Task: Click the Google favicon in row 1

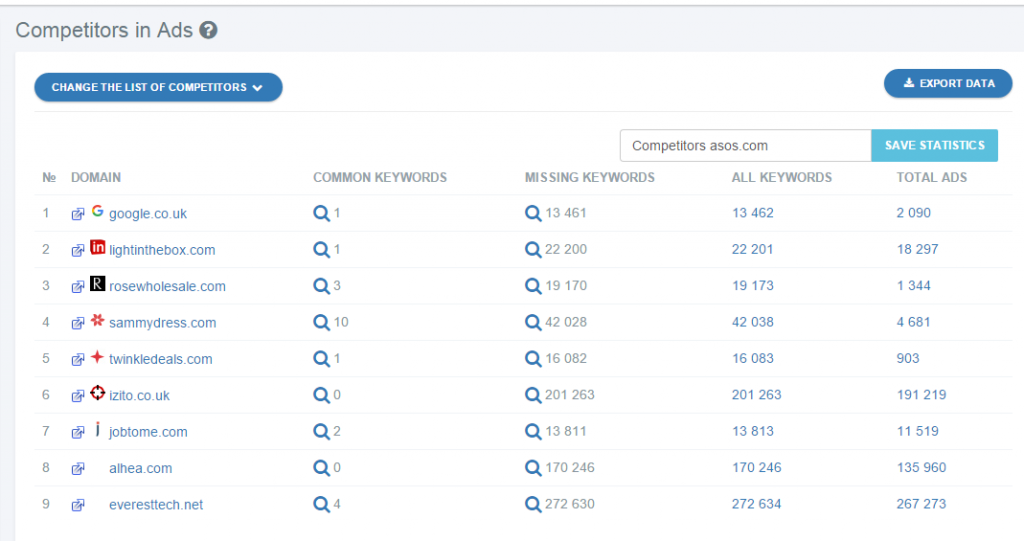Action: [x=97, y=211]
